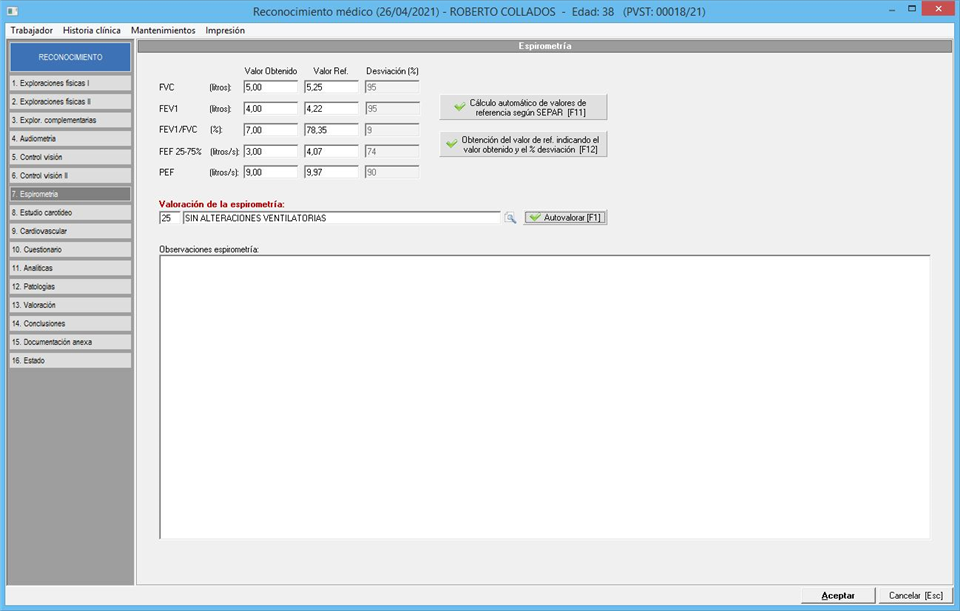Open the Trabajador menu
The height and width of the screenshot is (611, 960).
click(31, 30)
